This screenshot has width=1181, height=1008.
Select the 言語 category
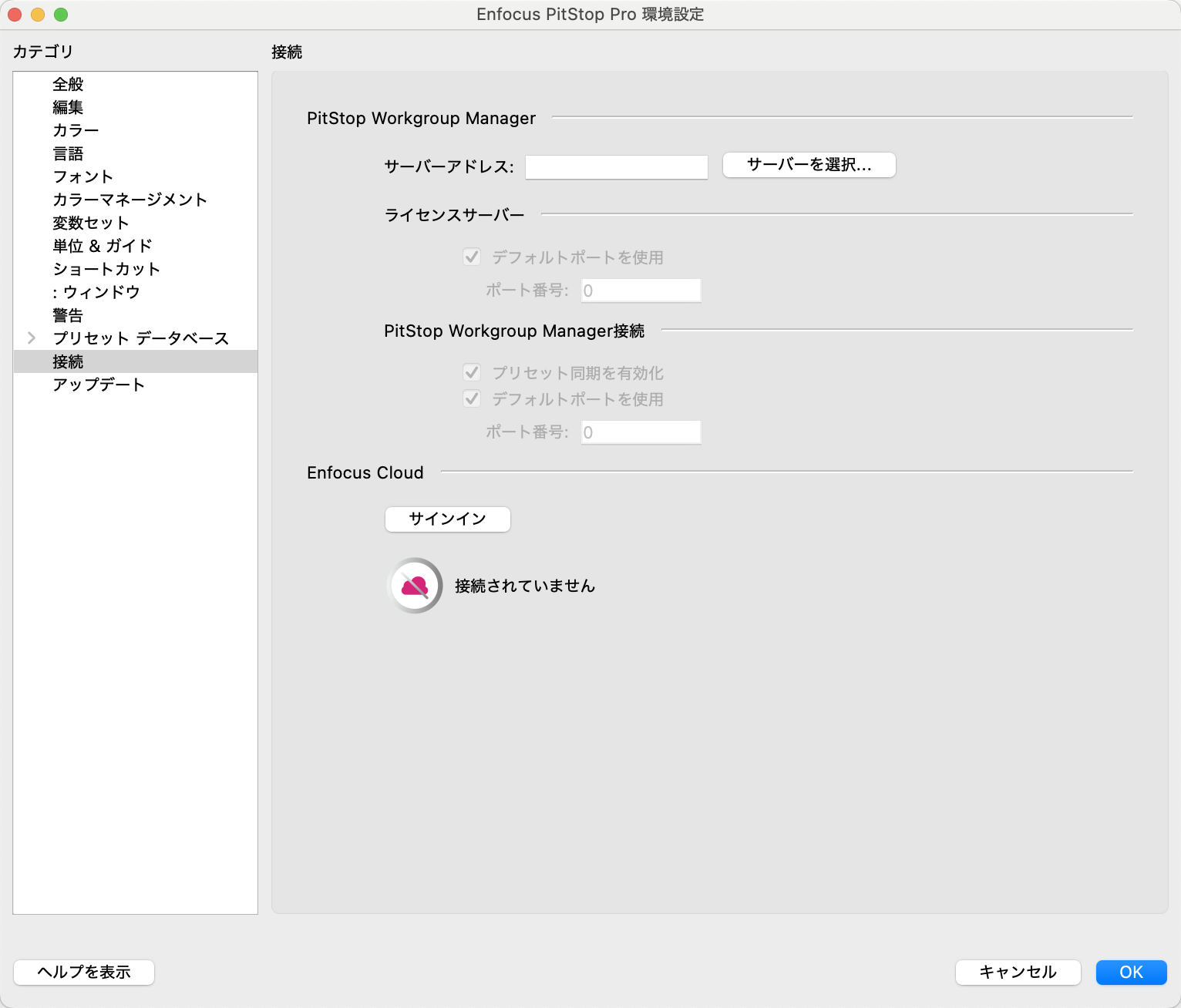tap(136, 153)
